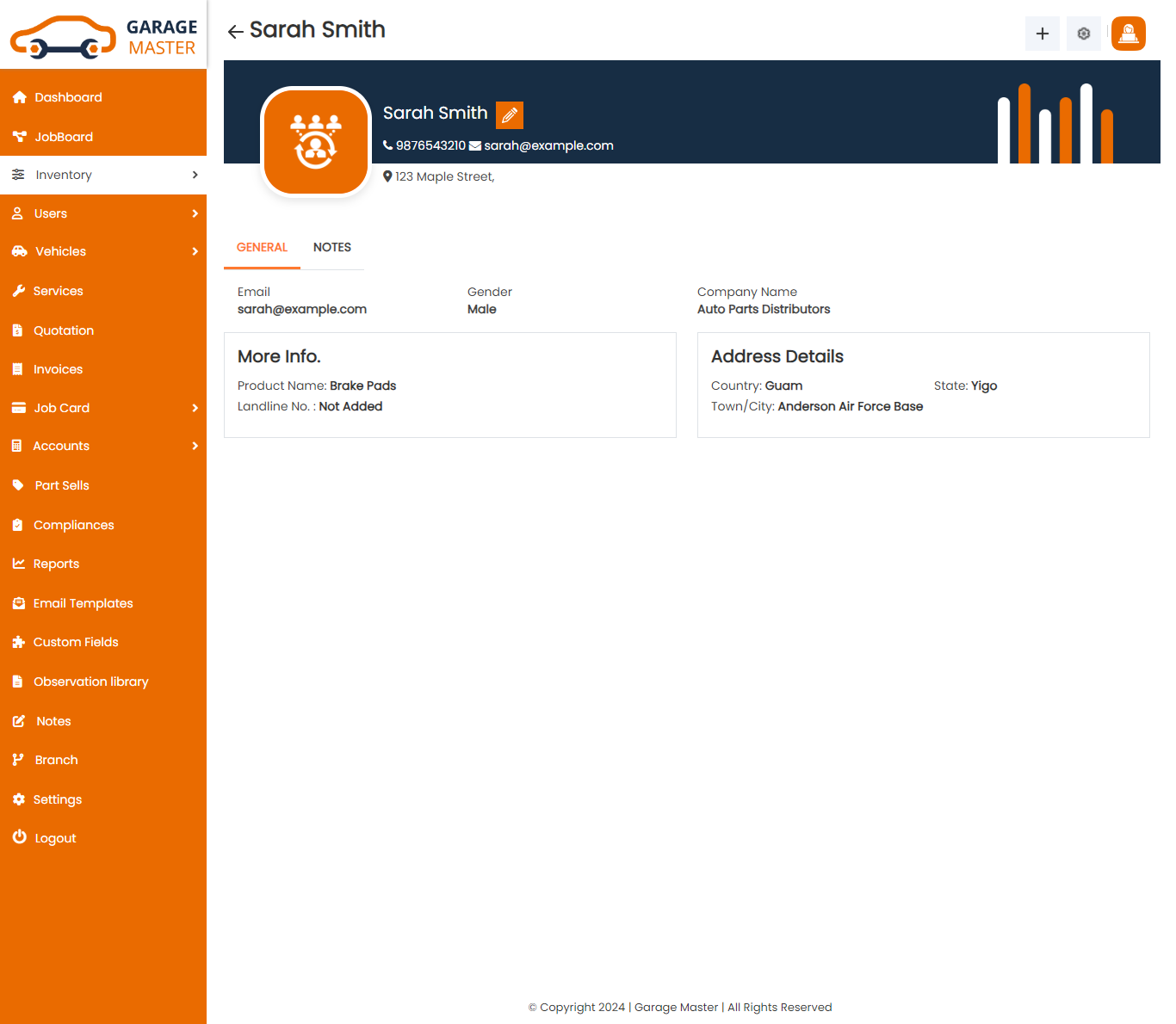Expand the Users submenu arrow
The image size is (1176, 1024).
195,213
